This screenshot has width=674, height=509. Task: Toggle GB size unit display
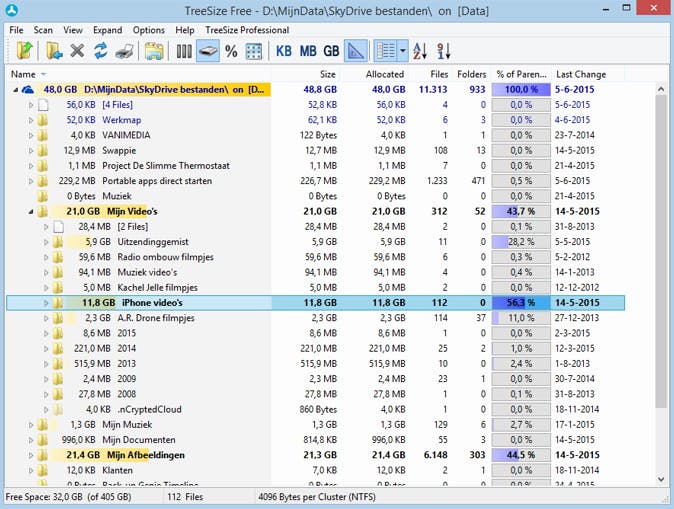click(331, 50)
